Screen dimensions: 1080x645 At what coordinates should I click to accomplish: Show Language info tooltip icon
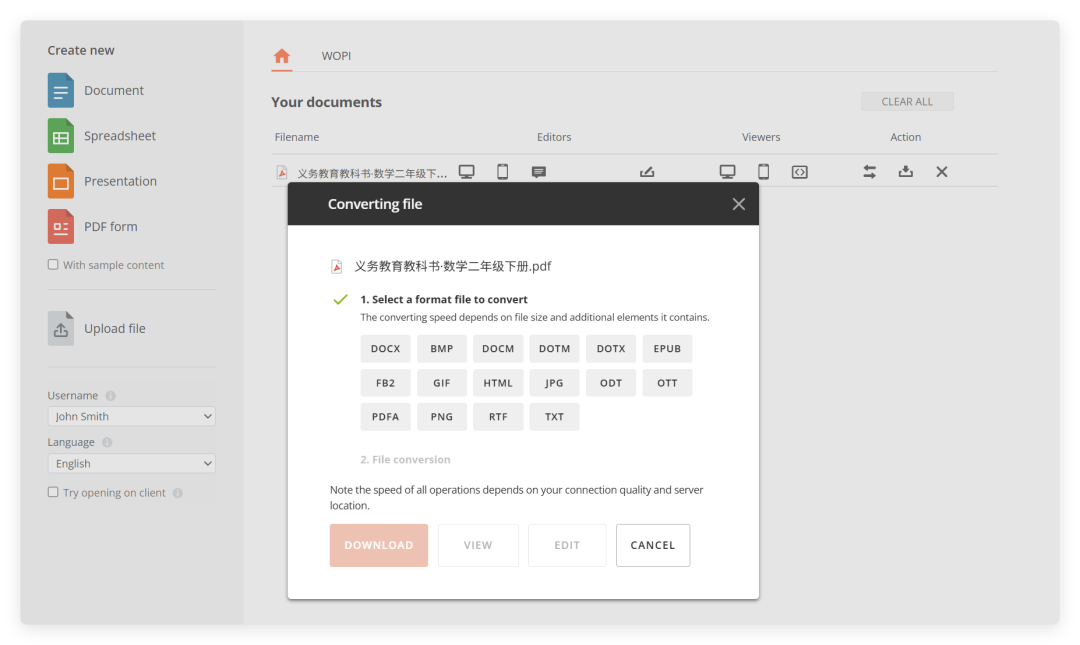pos(107,442)
